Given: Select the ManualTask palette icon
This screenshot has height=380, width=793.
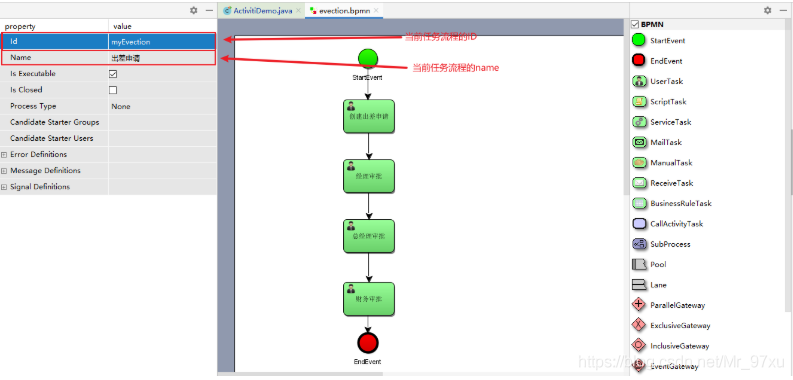Looking at the screenshot, I should point(639,162).
